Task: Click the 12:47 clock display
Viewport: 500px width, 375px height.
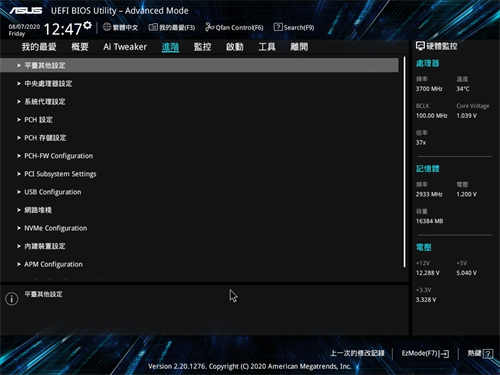Action: 63,29
